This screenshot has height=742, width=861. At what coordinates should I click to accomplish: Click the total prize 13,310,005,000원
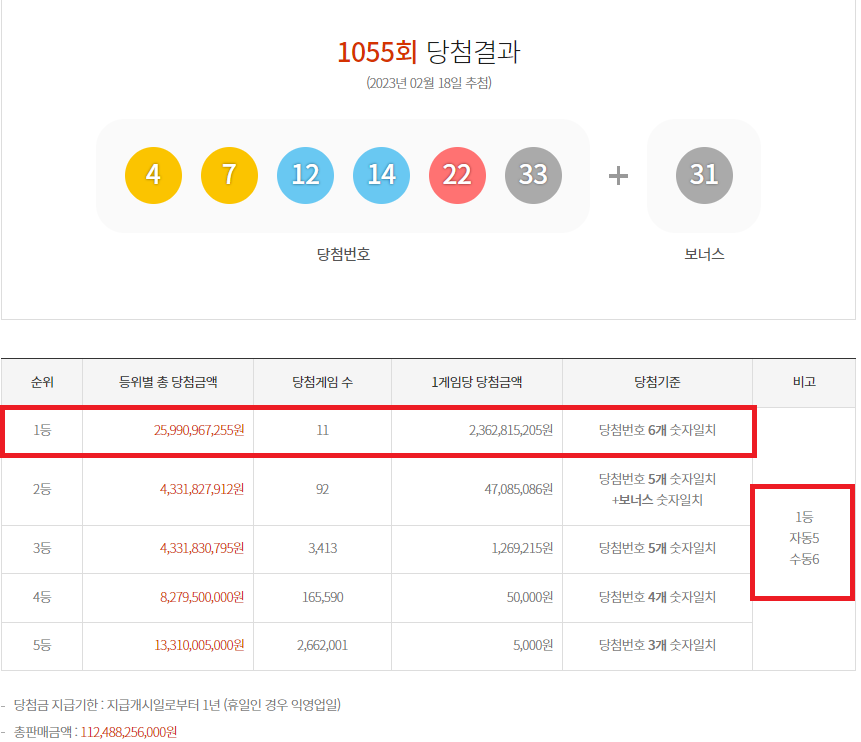[199, 645]
